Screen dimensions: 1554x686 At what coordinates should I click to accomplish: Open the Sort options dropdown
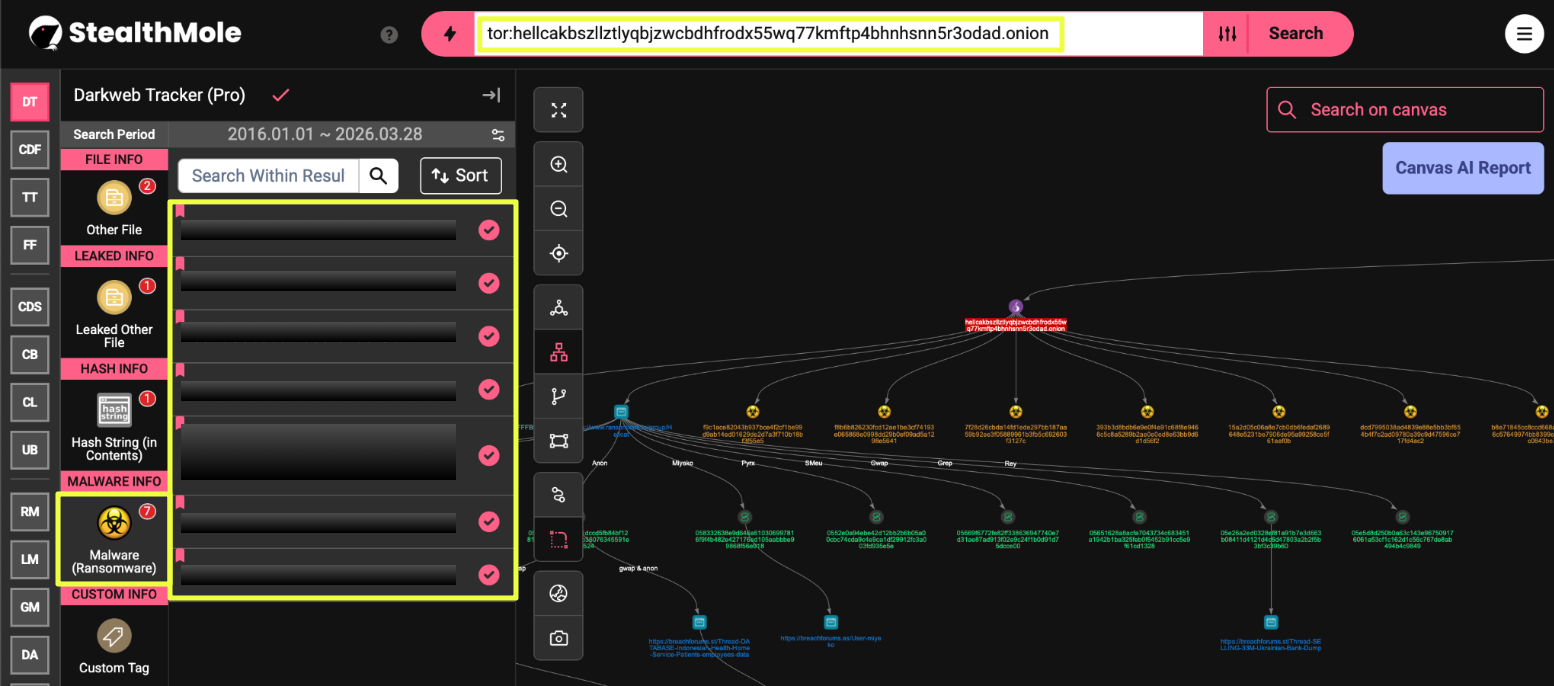[460, 176]
